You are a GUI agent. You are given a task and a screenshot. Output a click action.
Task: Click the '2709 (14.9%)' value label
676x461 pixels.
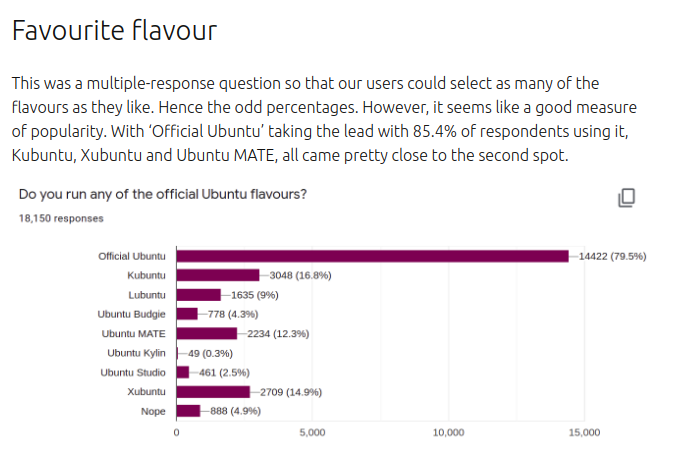(x=290, y=391)
